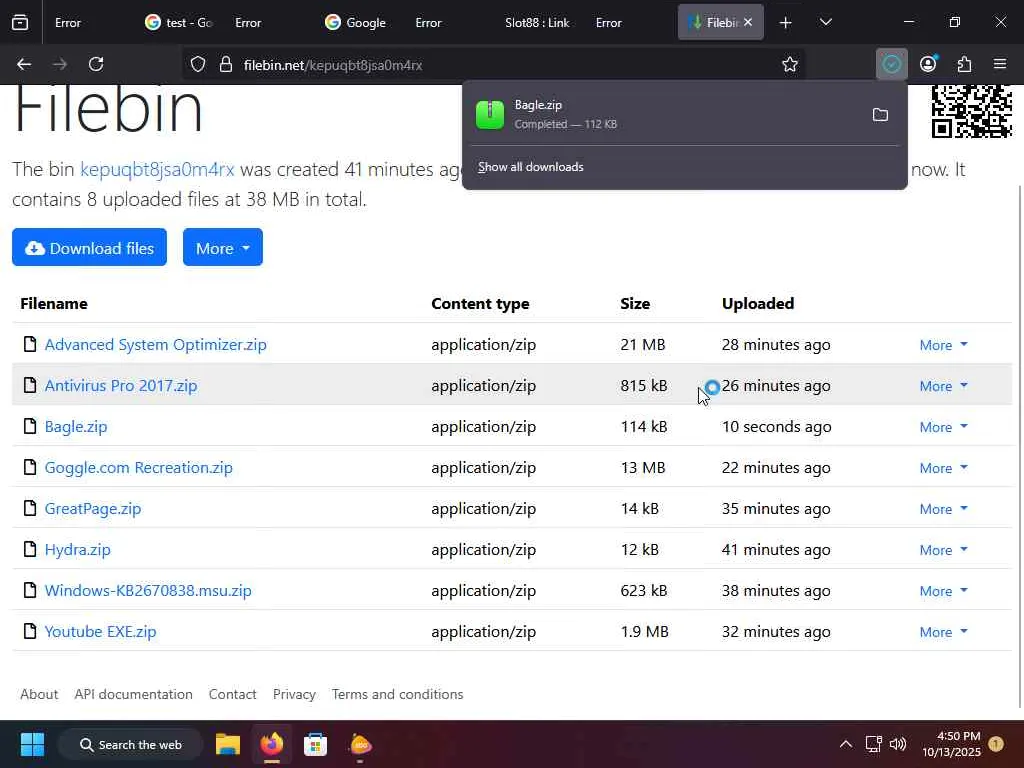Click the browser back arrow
Screen dimensions: 1024x768
click(x=24, y=64)
